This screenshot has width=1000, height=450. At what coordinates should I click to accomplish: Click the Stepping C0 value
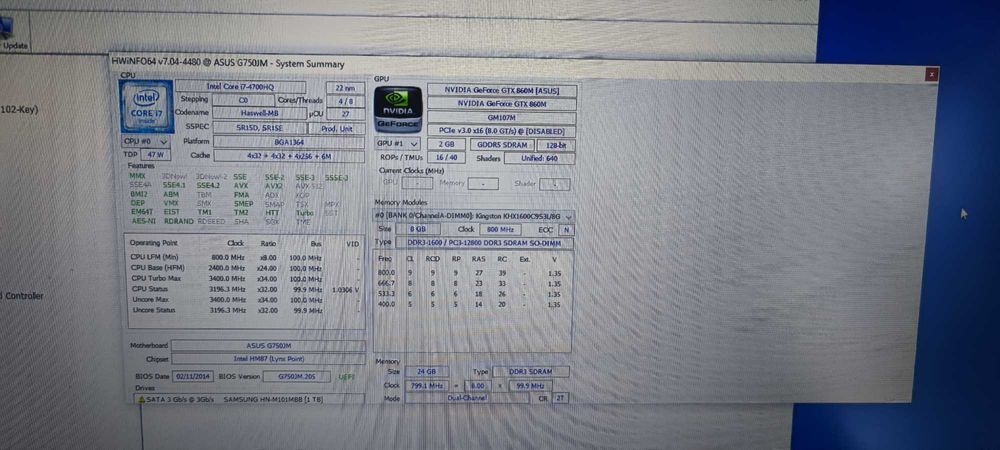243,100
